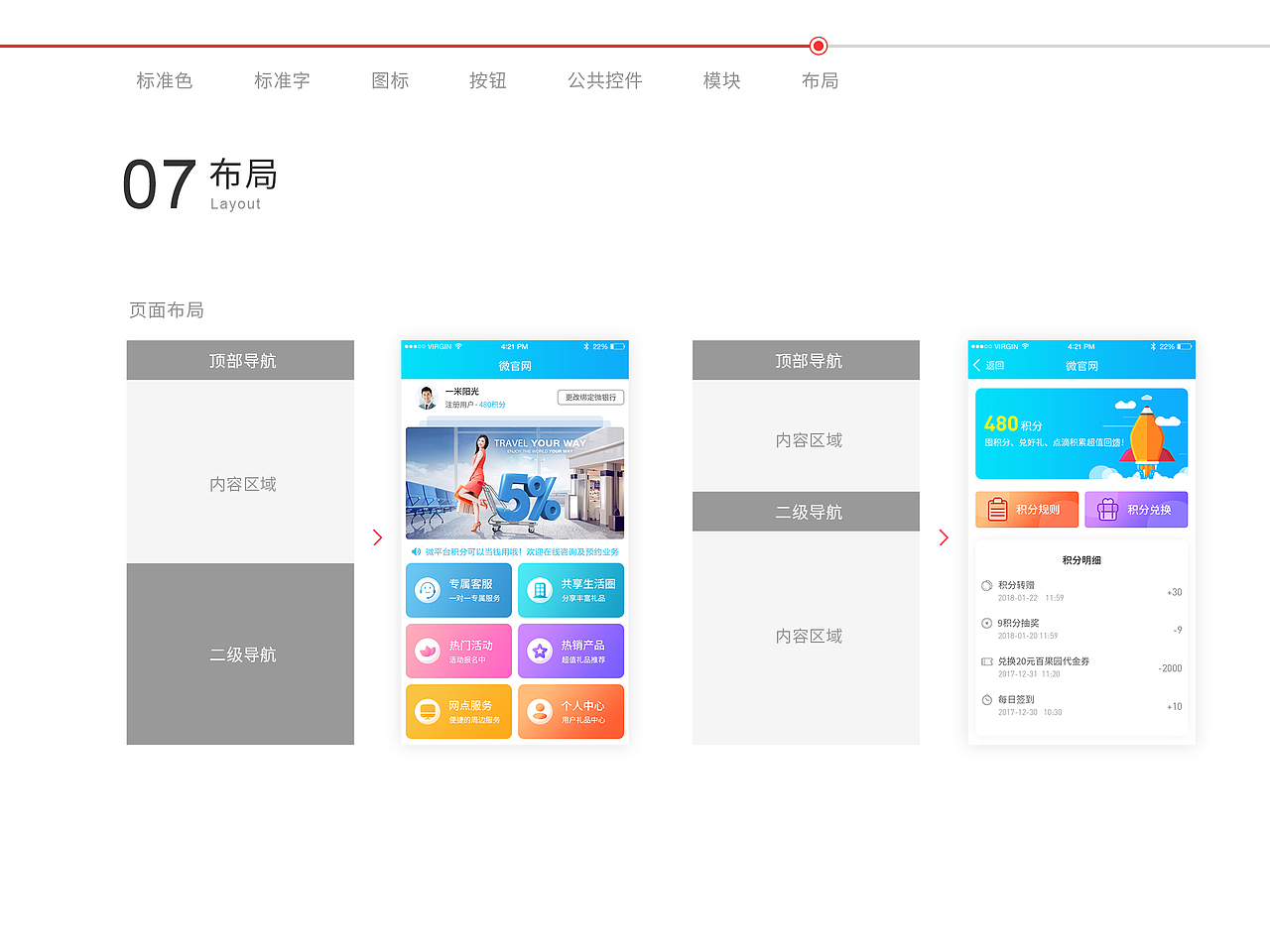This screenshot has height=952, width=1270.
Task: Select the headset icon on 专属客服 card
Action: point(427,589)
